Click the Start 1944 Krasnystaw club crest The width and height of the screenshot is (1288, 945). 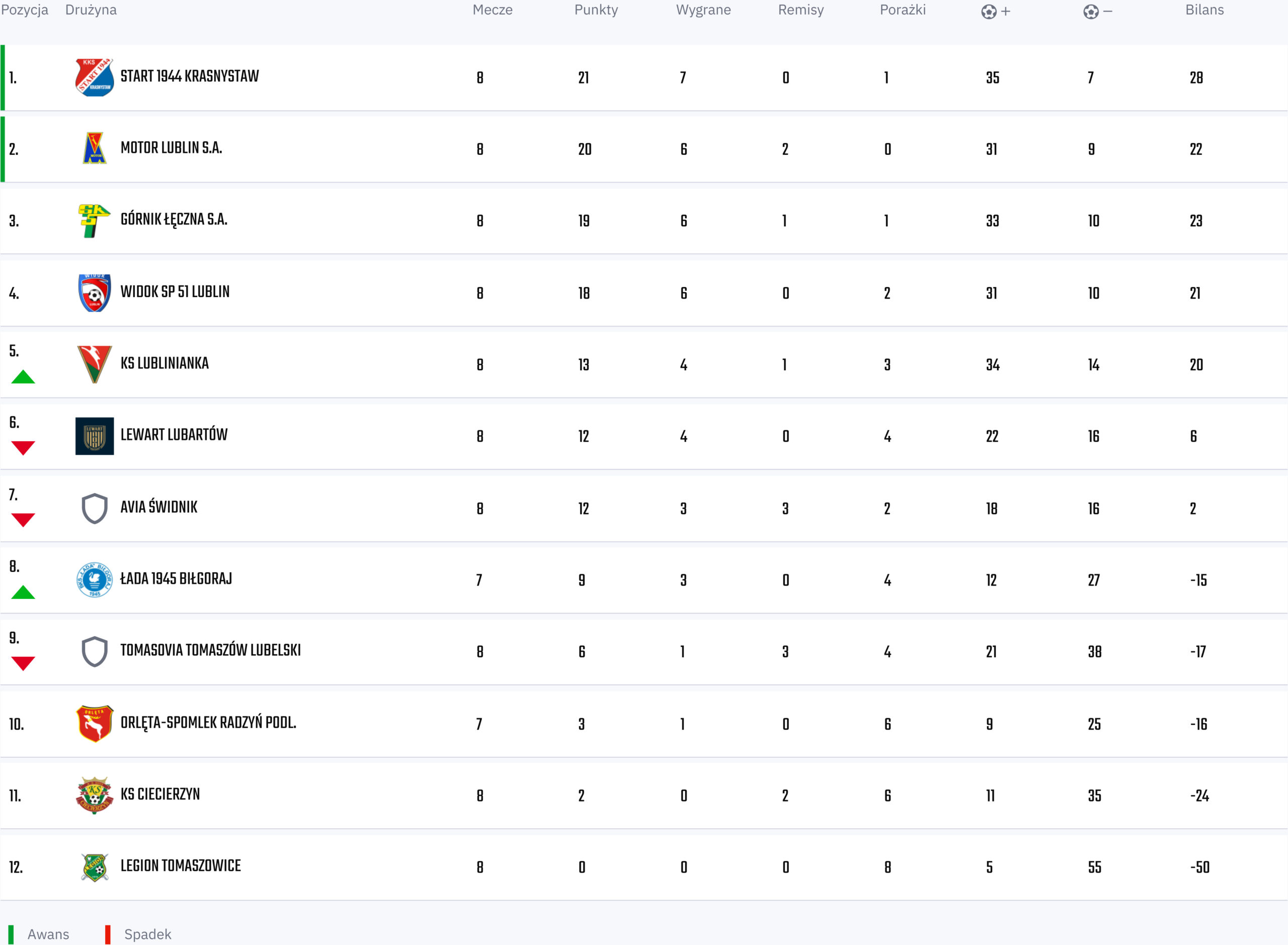tap(95, 77)
